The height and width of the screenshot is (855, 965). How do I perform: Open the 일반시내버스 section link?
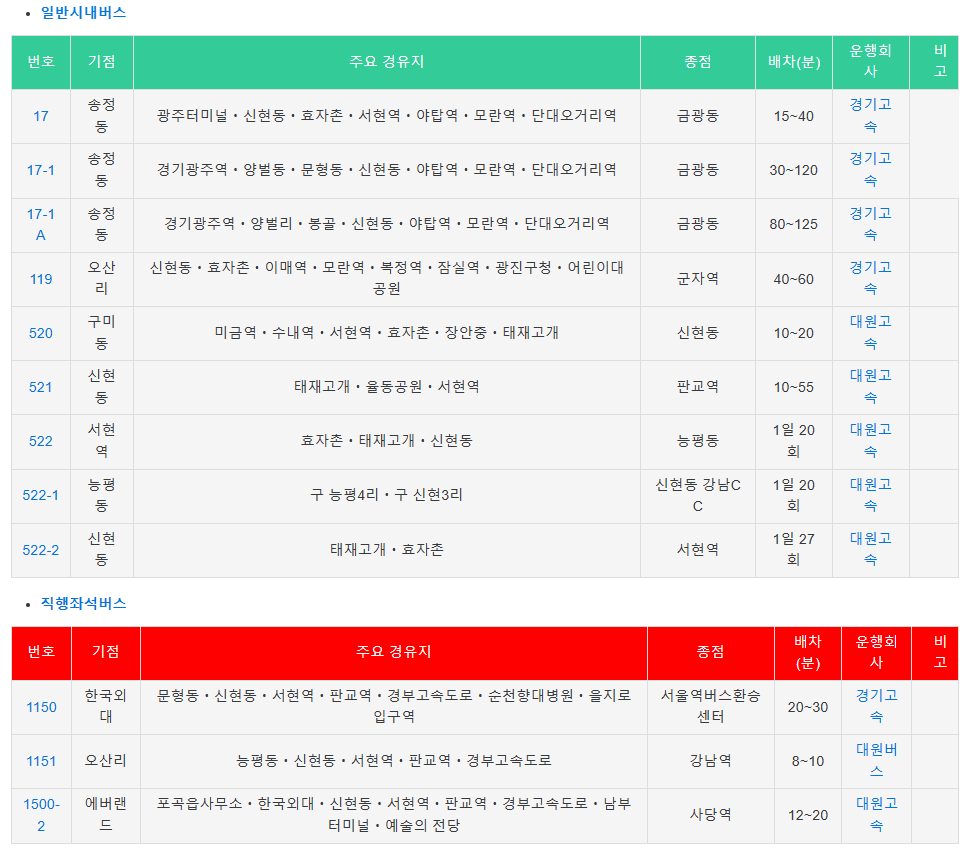click(x=83, y=12)
